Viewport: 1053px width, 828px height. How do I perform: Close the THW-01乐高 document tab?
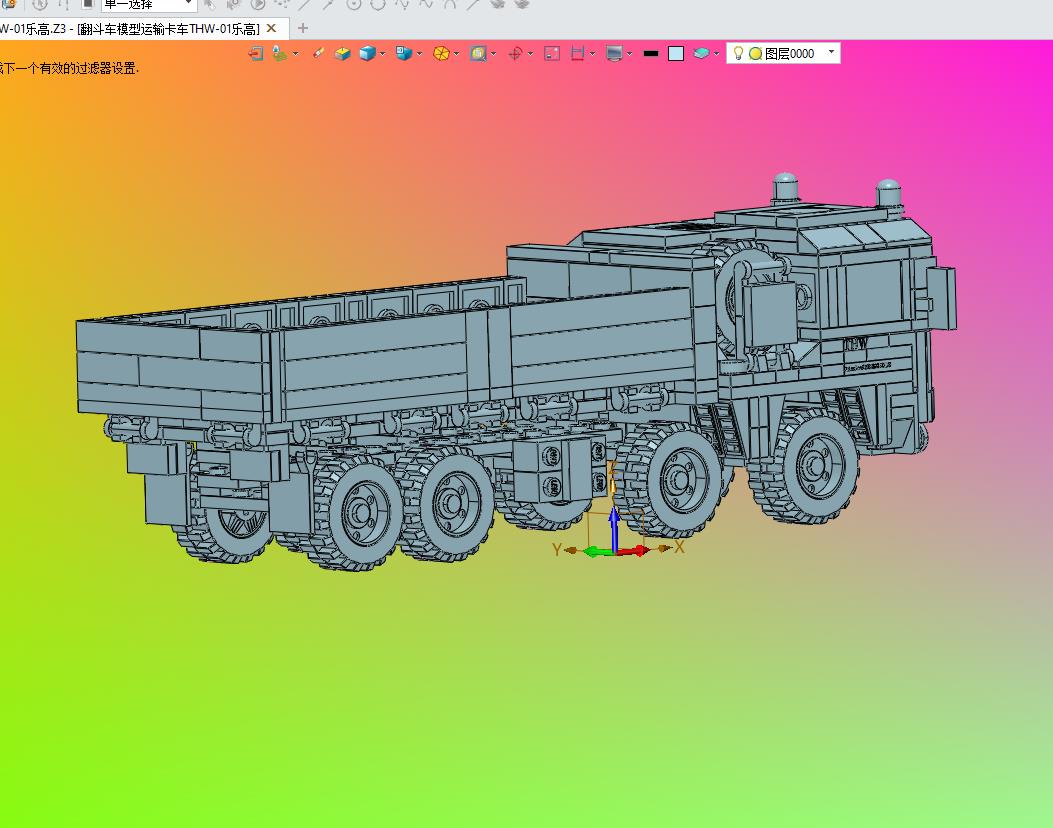point(271,28)
